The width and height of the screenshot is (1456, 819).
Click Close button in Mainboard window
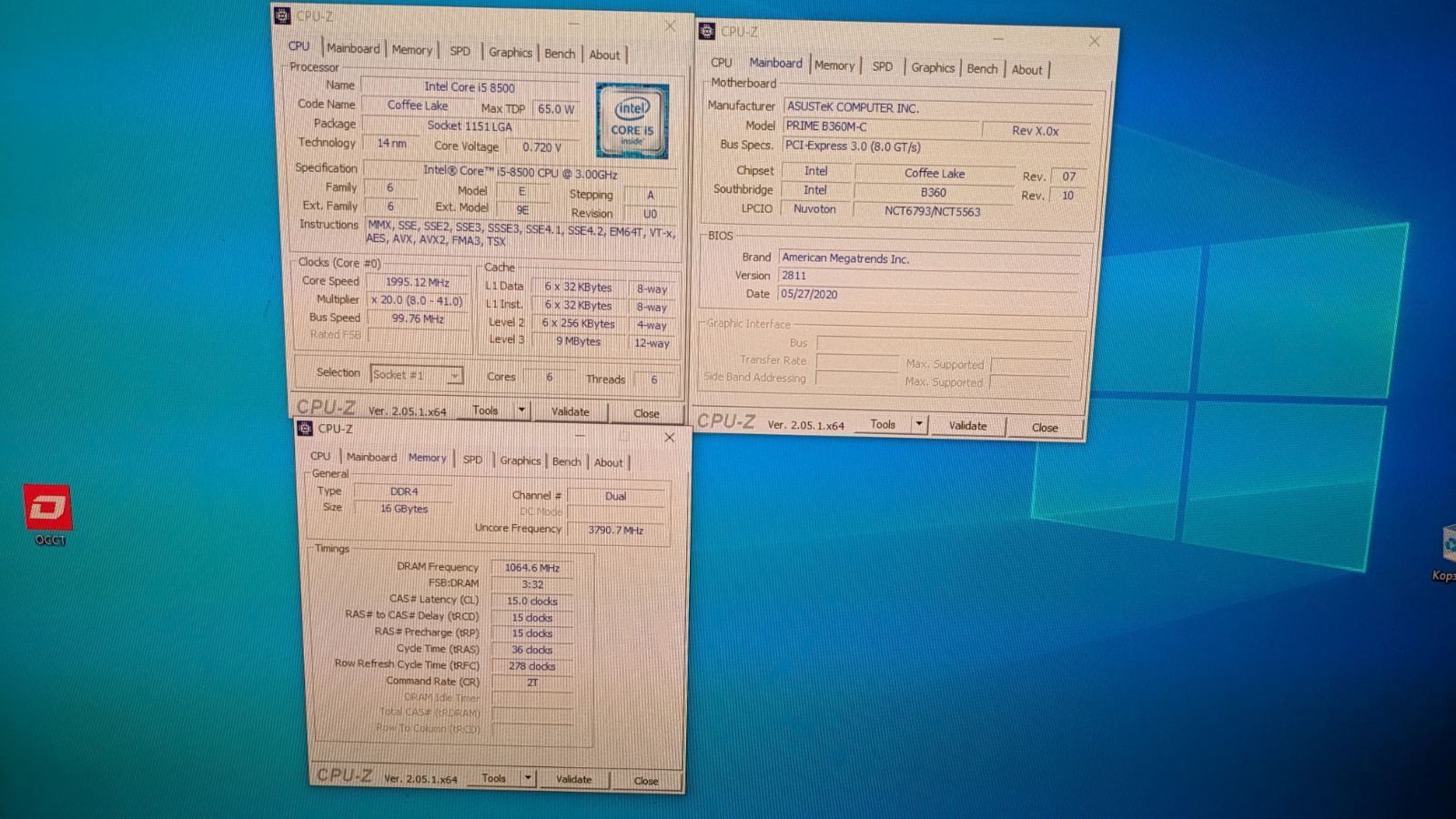click(x=1045, y=427)
